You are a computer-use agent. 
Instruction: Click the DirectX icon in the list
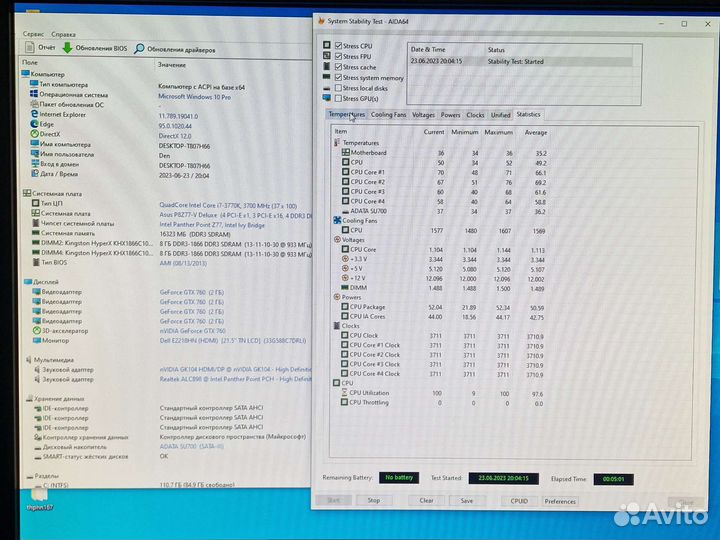pyautogui.click(x=33, y=133)
